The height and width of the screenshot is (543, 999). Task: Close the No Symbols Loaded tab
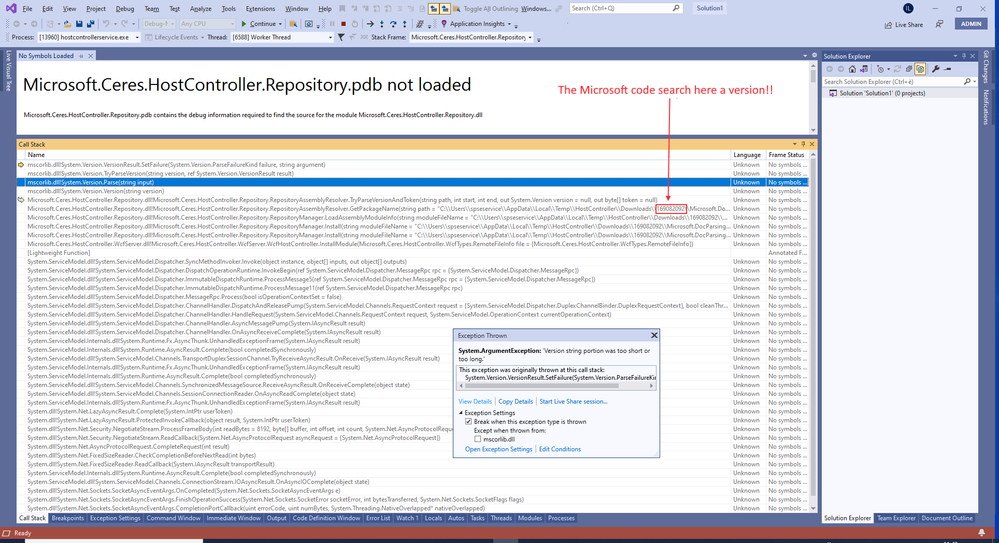(90, 55)
